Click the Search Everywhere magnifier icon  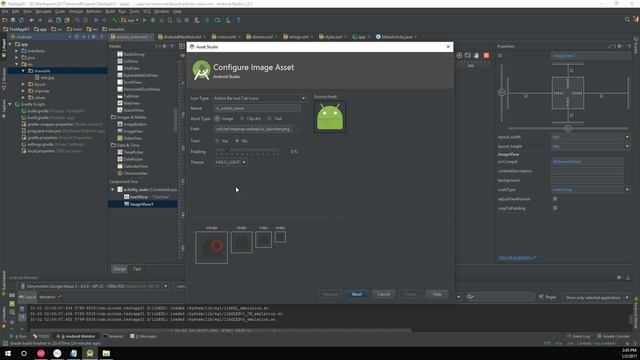point(627,20)
